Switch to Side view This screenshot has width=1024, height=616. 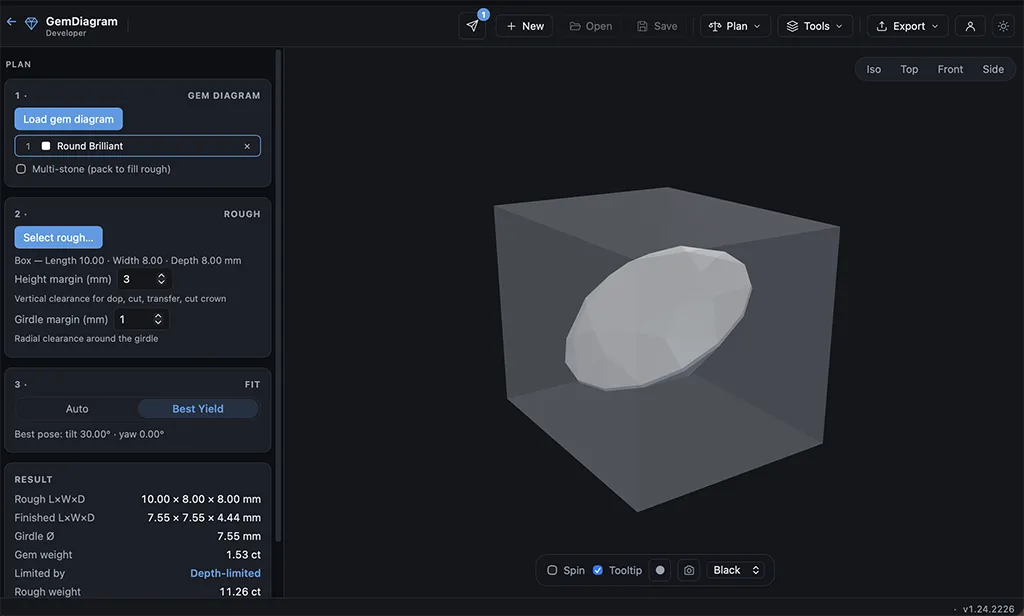click(993, 69)
